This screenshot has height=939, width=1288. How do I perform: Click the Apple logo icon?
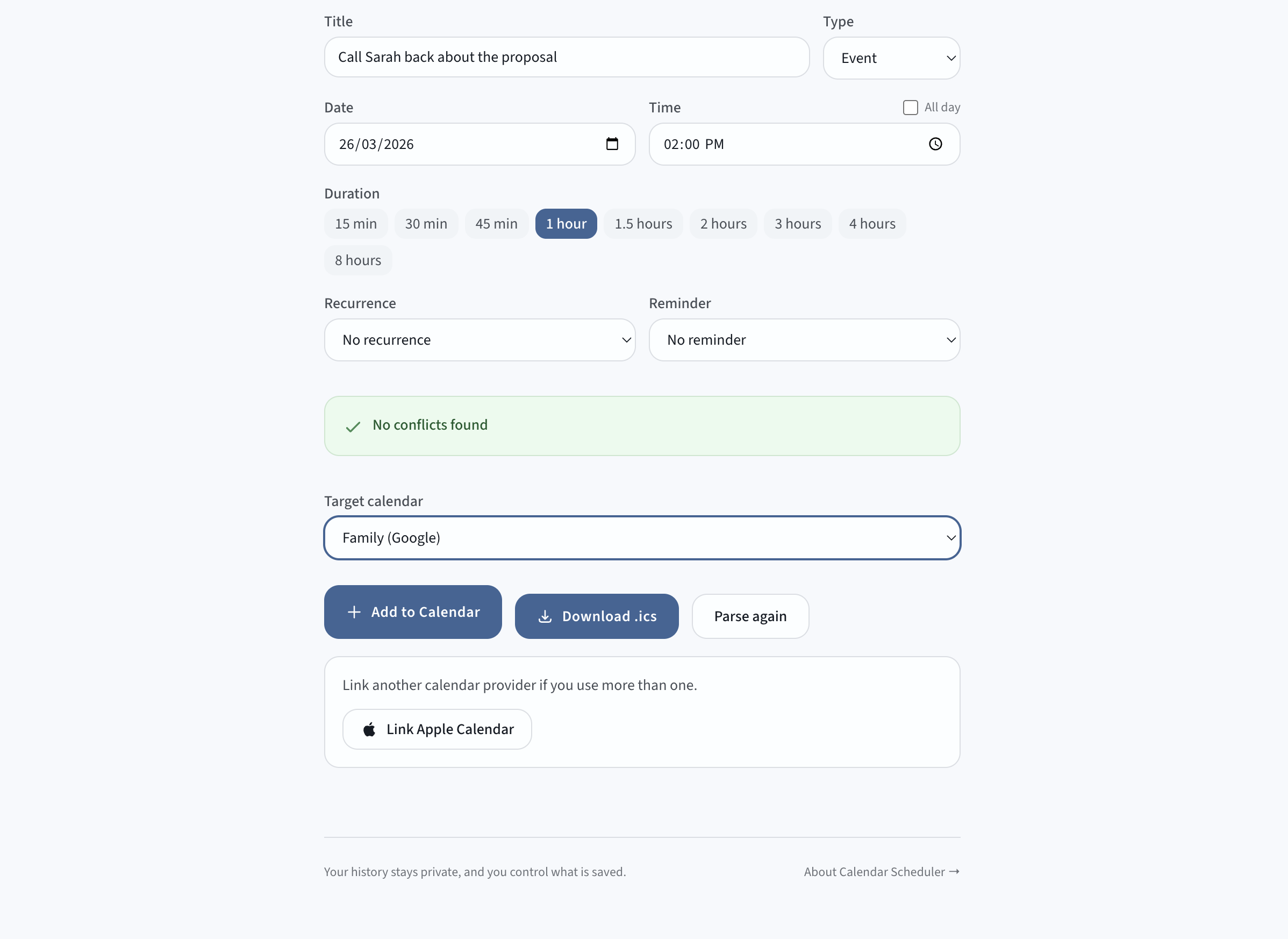[x=369, y=729]
